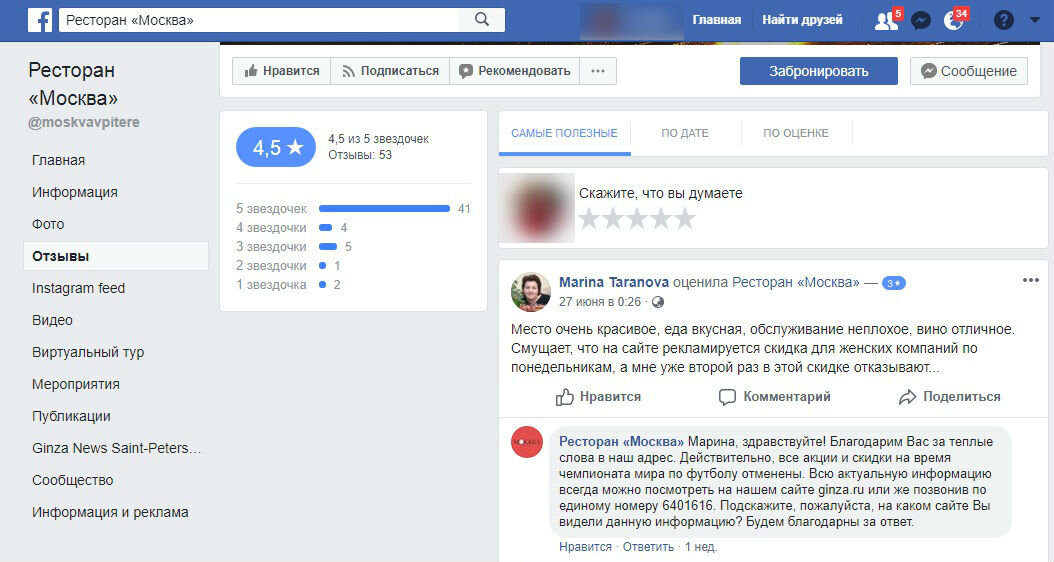The image size is (1054, 562).
Task: Open the help question mark icon
Action: click(x=1004, y=20)
